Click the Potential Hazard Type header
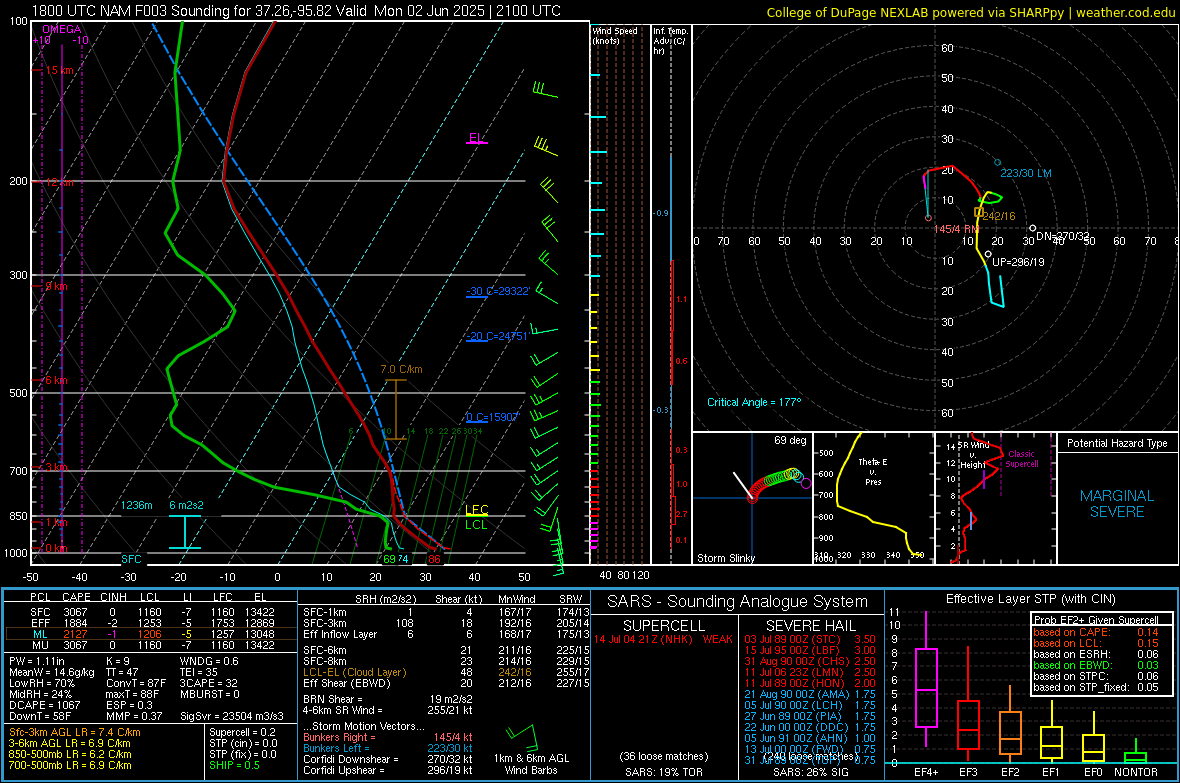 click(x=1117, y=443)
